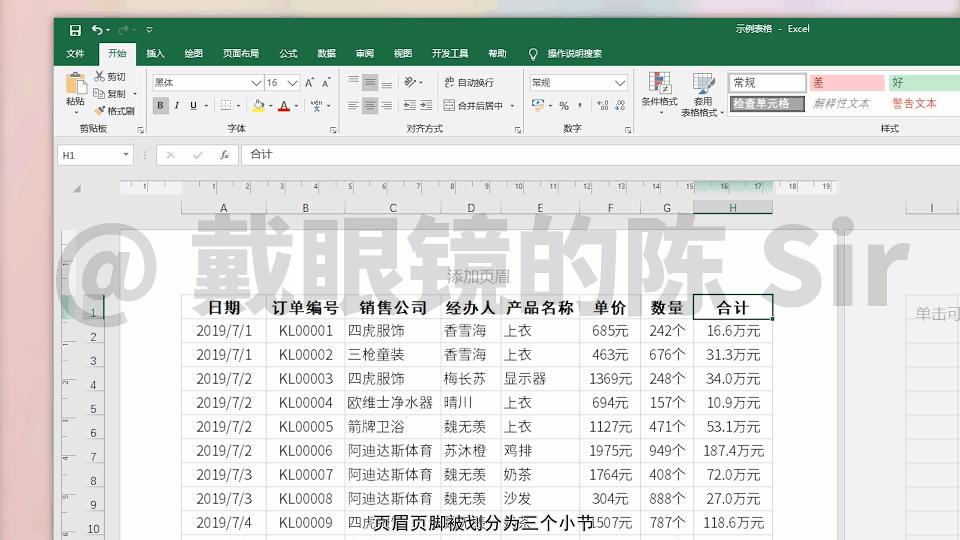Apply the 常规 Normal cell style
This screenshot has width=960, height=540.
[x=767, y=83]
